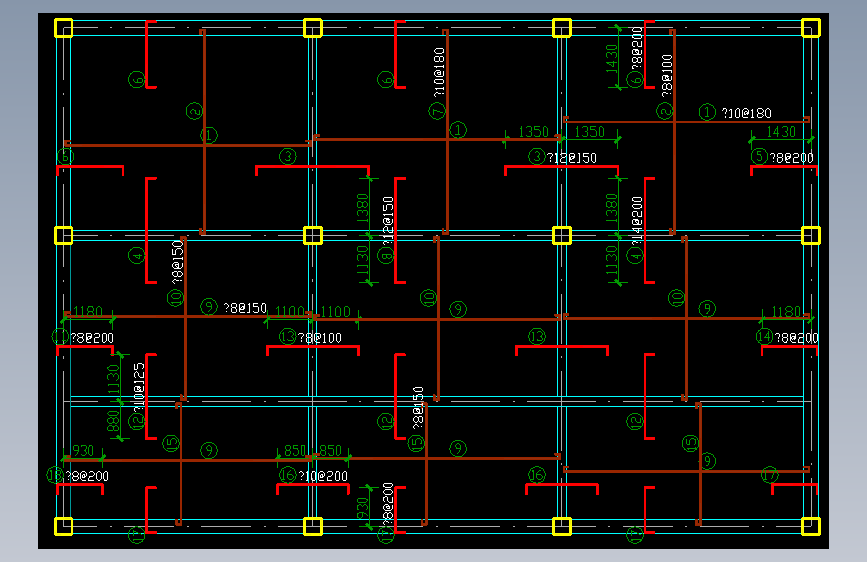Click 1130 dimension below ?14@200's 1380

coord(611,261)
